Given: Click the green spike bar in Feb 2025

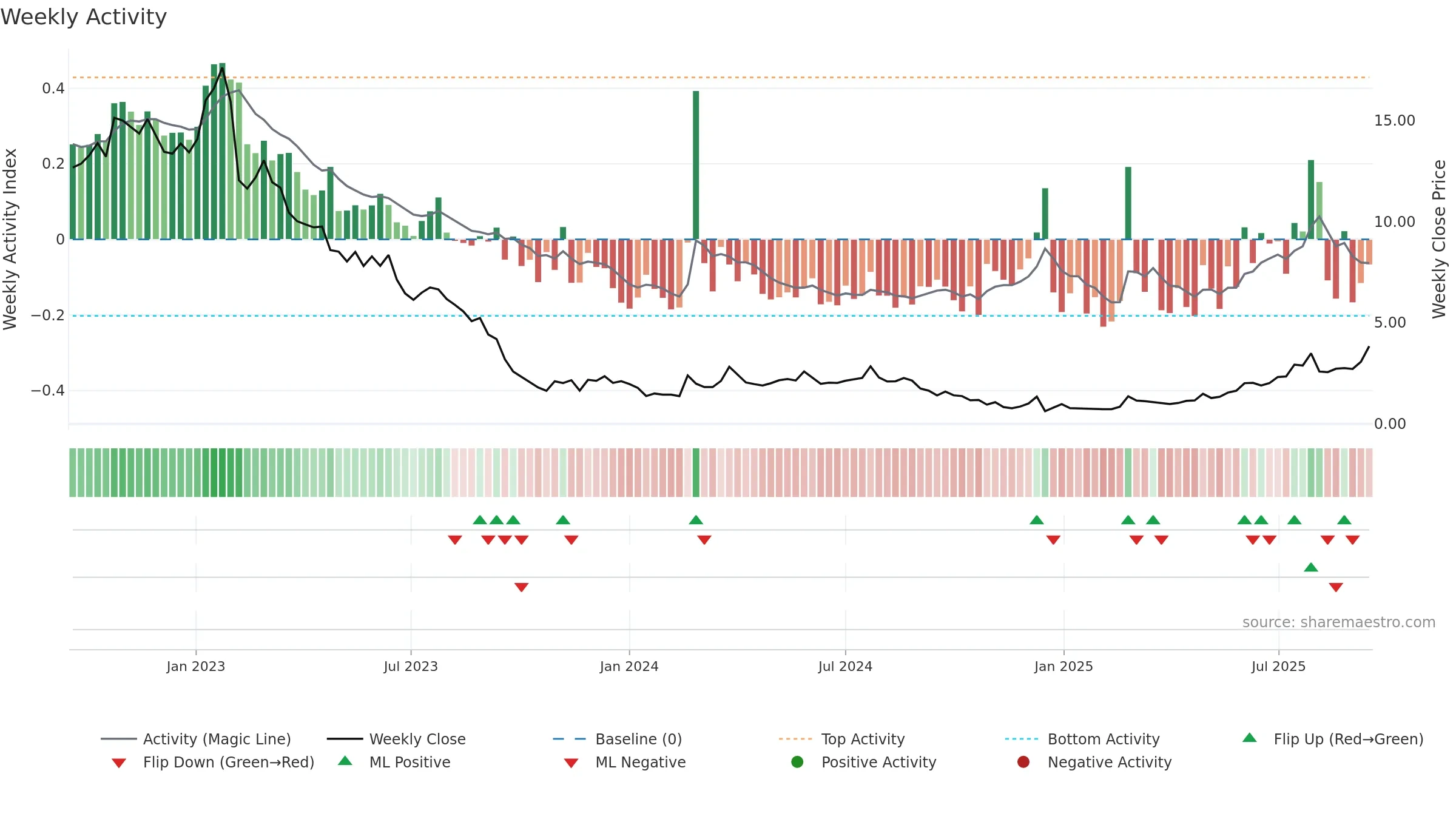Looking at the screenshot, I should point(1128,203).
